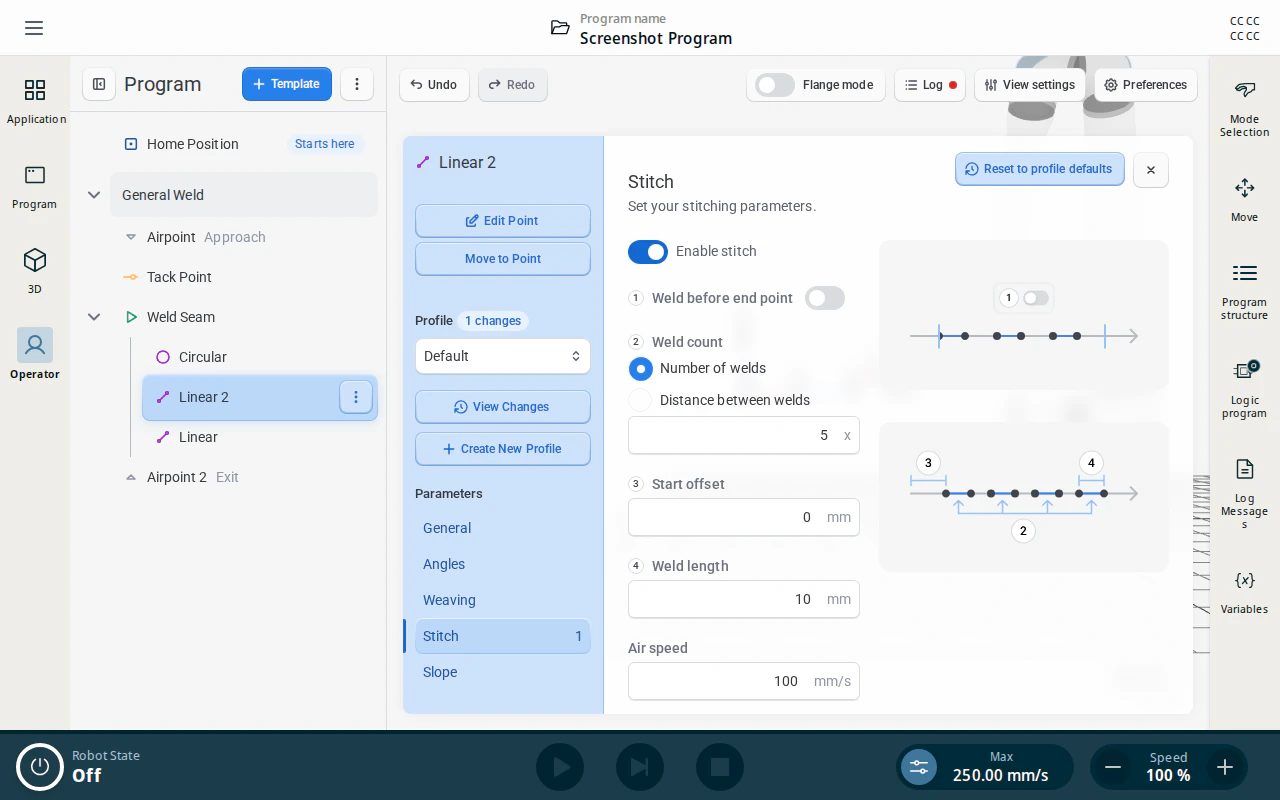Select Distance between welds radio button
The height and width of the screenshot is (800, 1280).
click(x=640, y=400)
